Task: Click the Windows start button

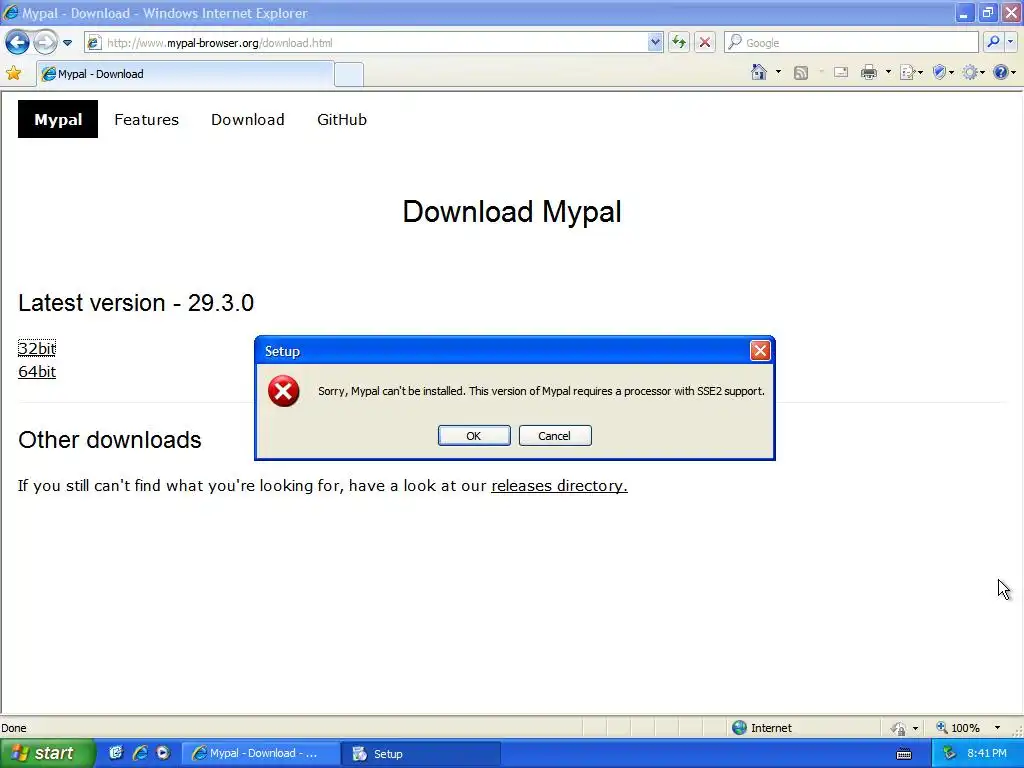Action: click(46, 754)
